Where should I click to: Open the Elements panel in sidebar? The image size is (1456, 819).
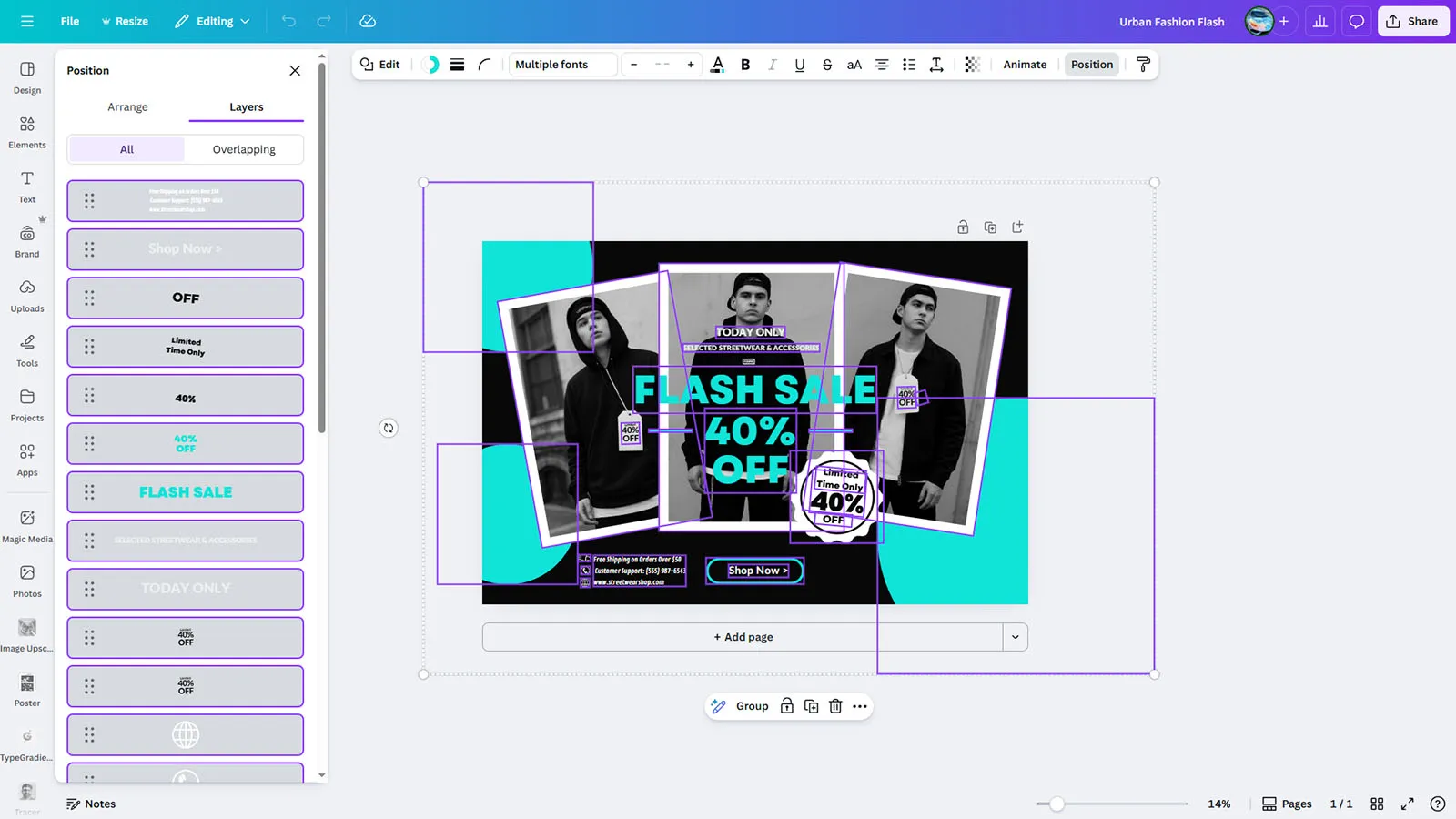27,132
